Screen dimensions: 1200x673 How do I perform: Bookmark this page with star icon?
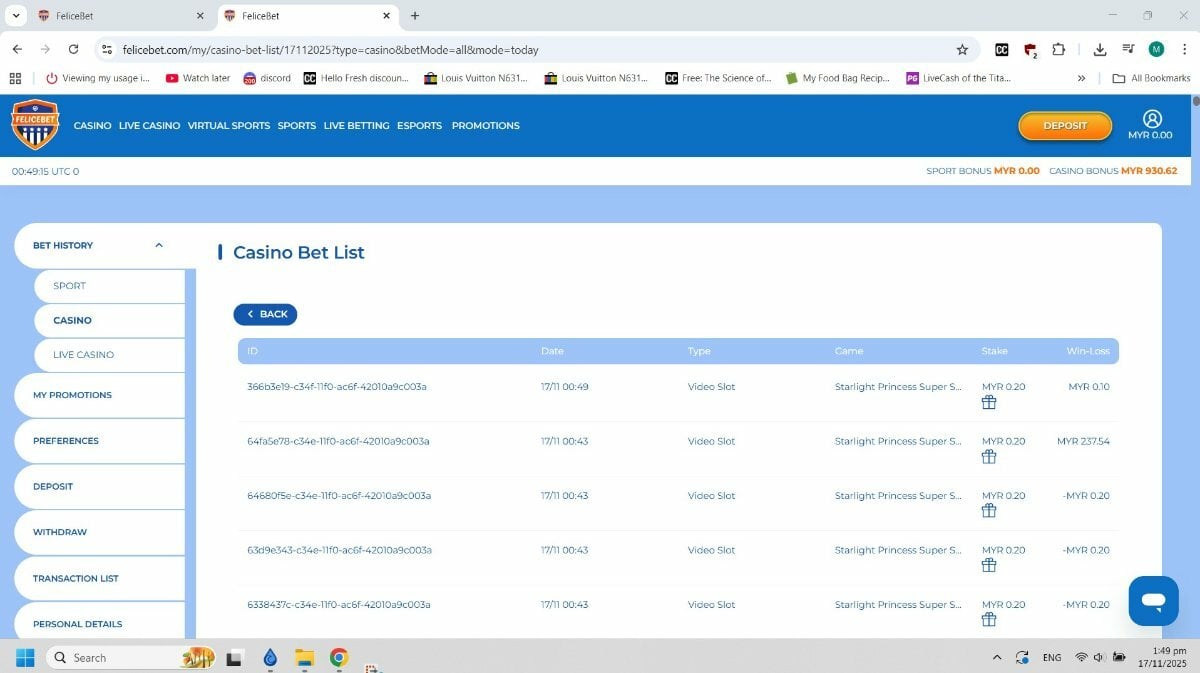pos(962,49)
